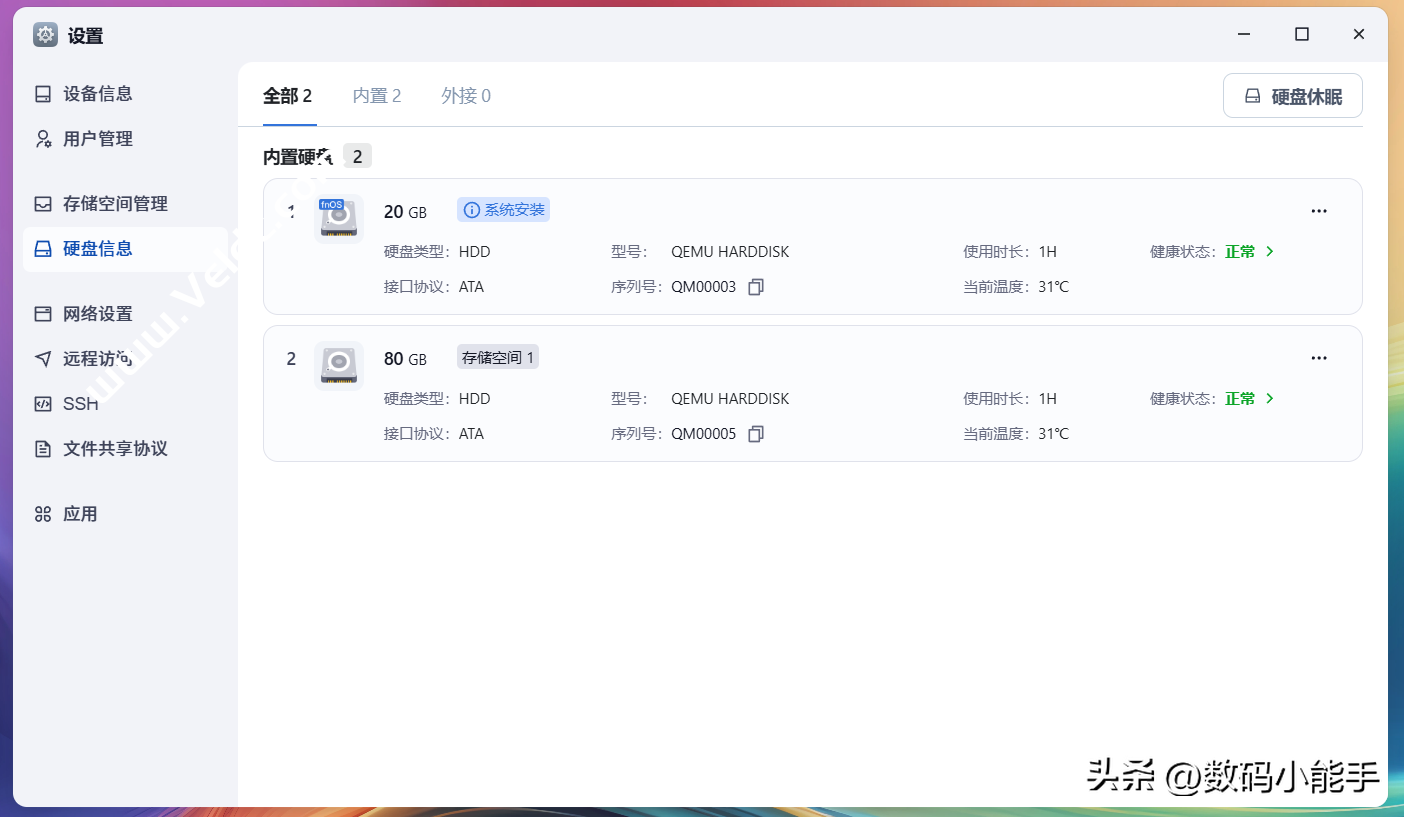Go to 用户管理 settings
The width and height of the screenshot is (1404, 817).
[x=97, y=139]
